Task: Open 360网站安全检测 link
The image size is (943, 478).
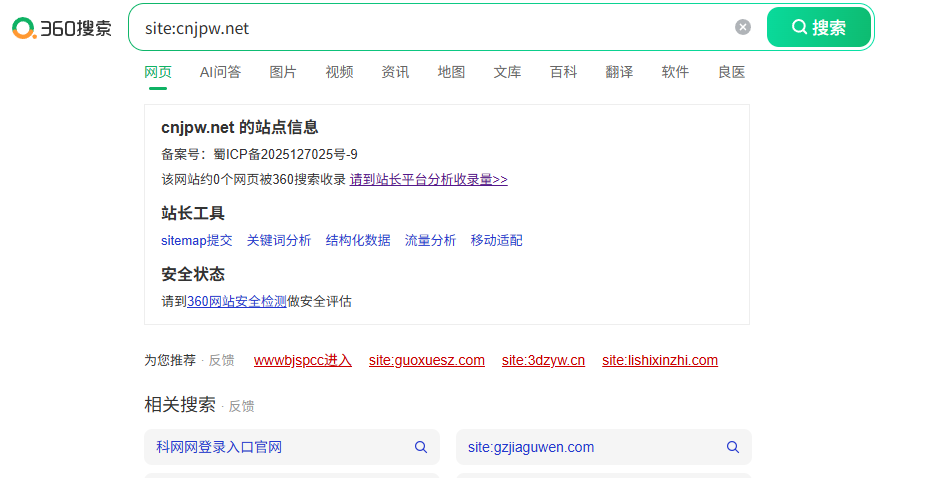Action: [237, 301]
